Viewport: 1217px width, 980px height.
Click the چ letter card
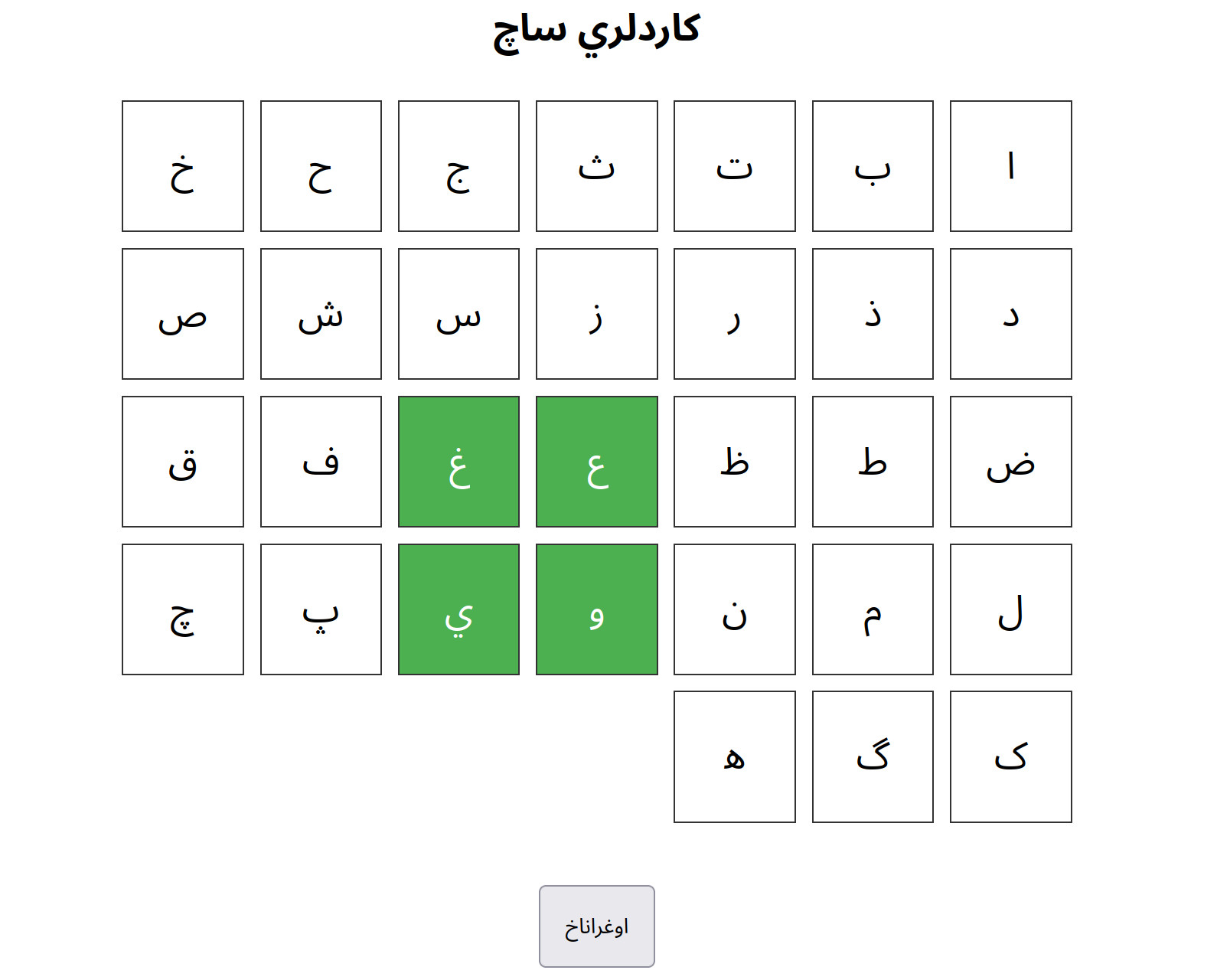(183, 609)
